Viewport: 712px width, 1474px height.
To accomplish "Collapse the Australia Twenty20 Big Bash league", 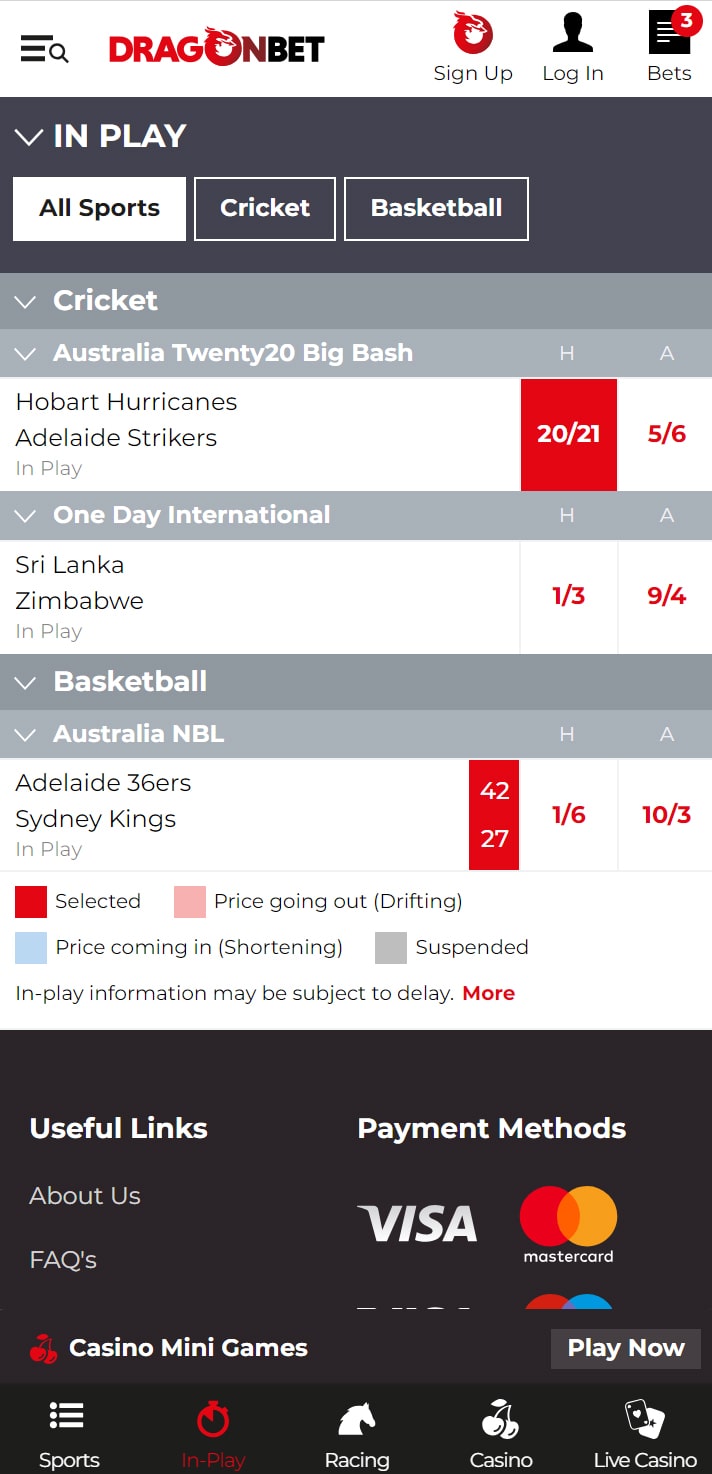I will point(27,353).
